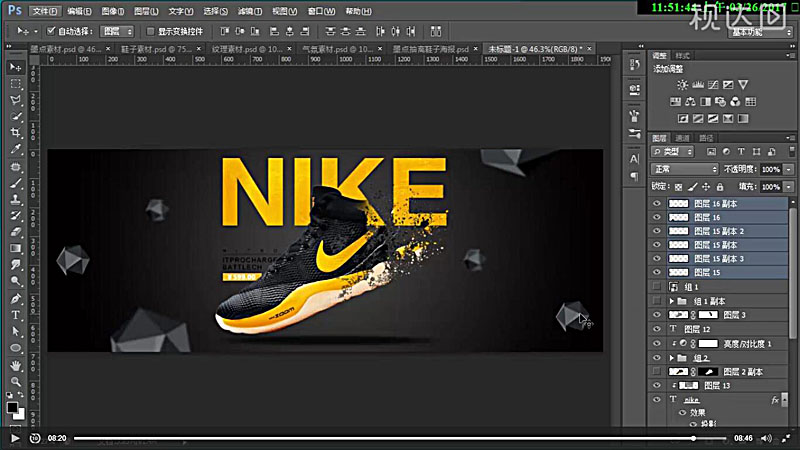Enable Show Transform Controls (显示变换控件) checkbox

tap(150, 31)
